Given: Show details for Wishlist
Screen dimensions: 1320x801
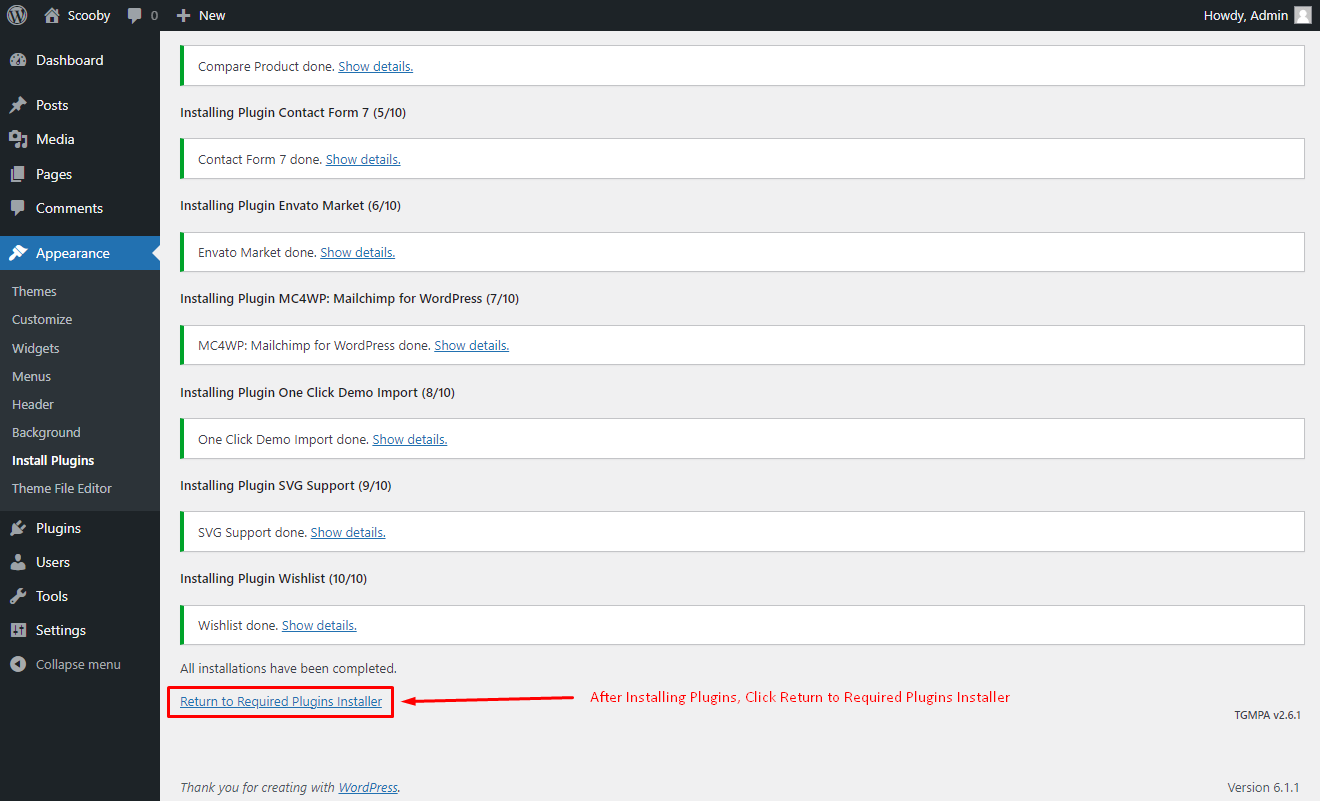Looking at the screenshot, I should (319, 625).
